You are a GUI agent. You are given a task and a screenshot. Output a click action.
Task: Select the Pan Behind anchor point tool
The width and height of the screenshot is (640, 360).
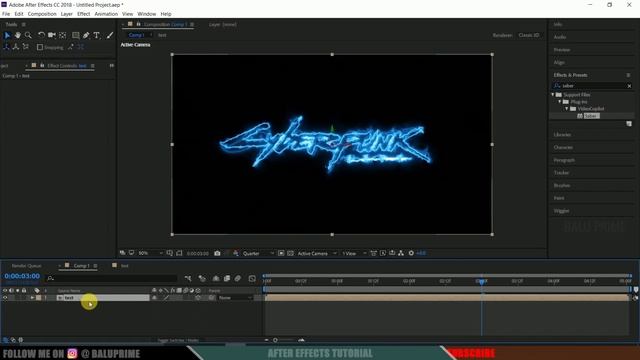click(62, 36)
